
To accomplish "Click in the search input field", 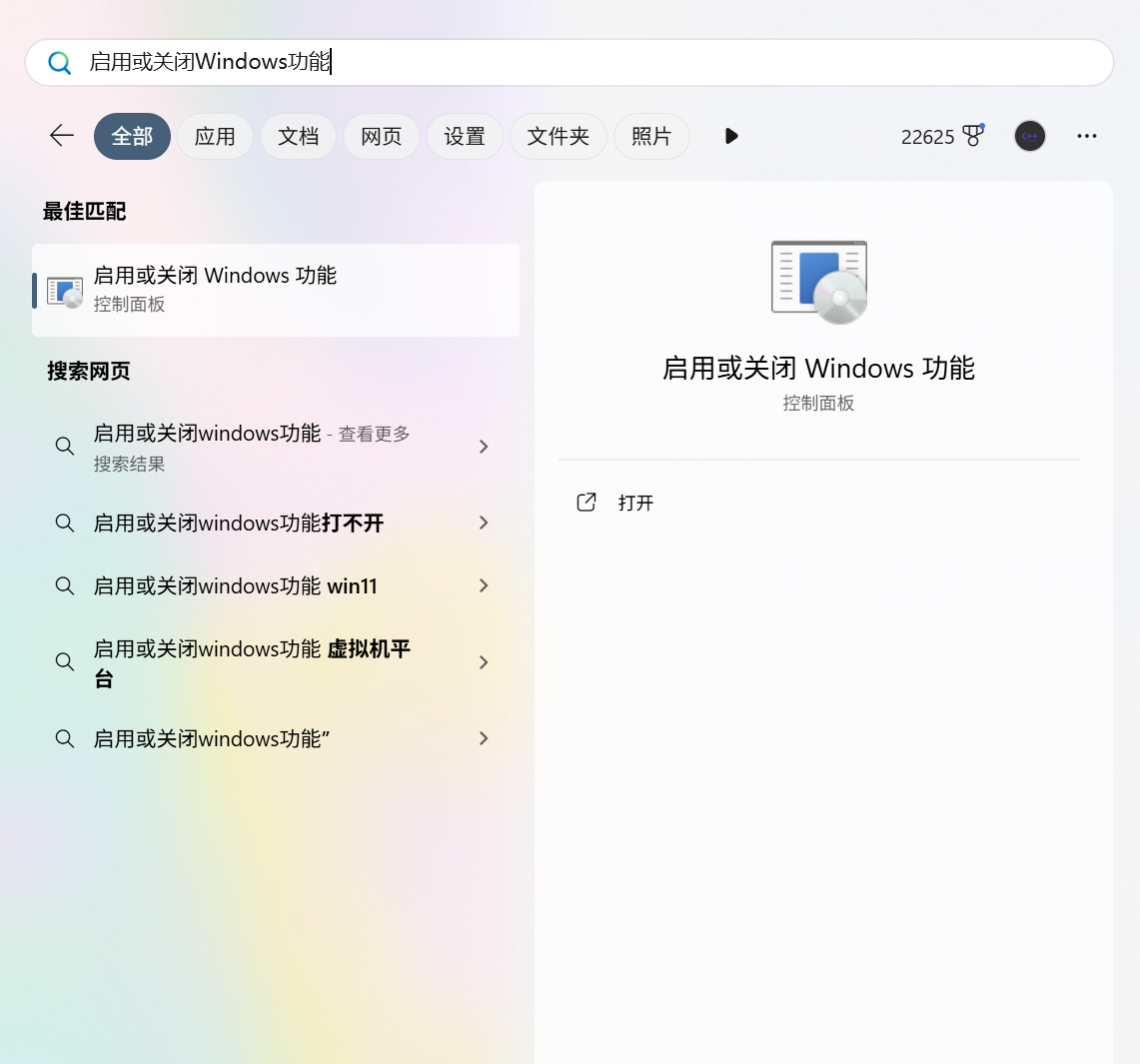I will click(x=570, y=63).
